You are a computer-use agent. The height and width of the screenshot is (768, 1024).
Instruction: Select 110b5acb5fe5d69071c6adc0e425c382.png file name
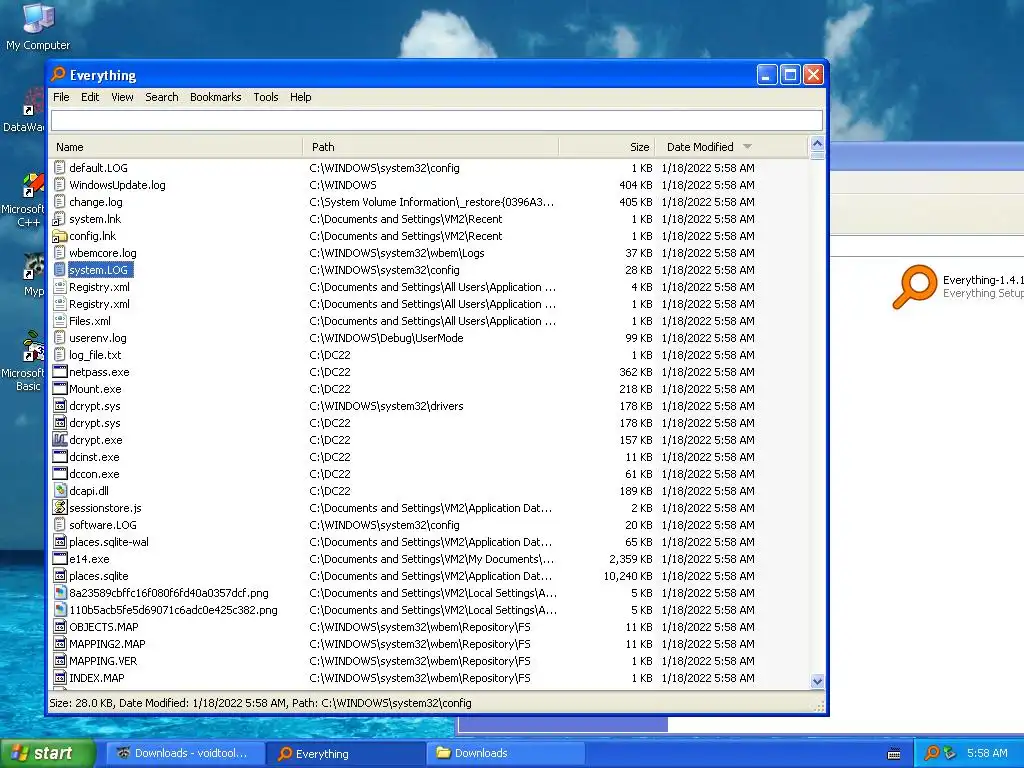point(173,610)
